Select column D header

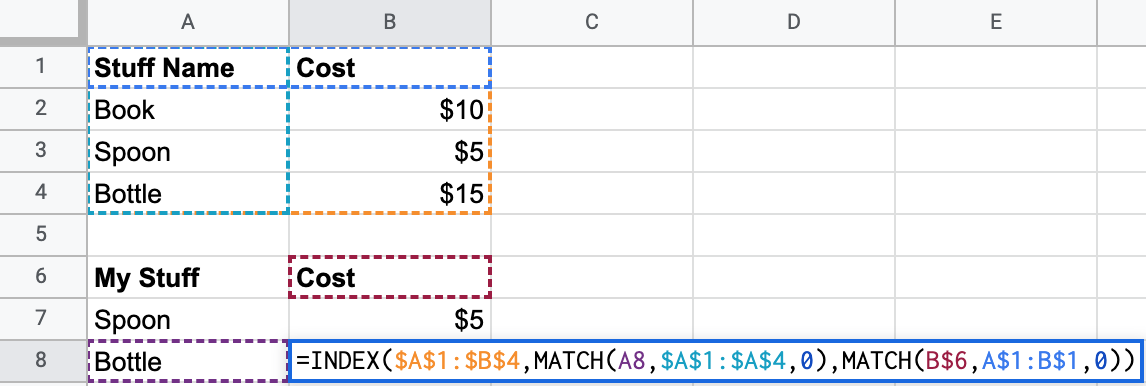(x=794, y=23)
